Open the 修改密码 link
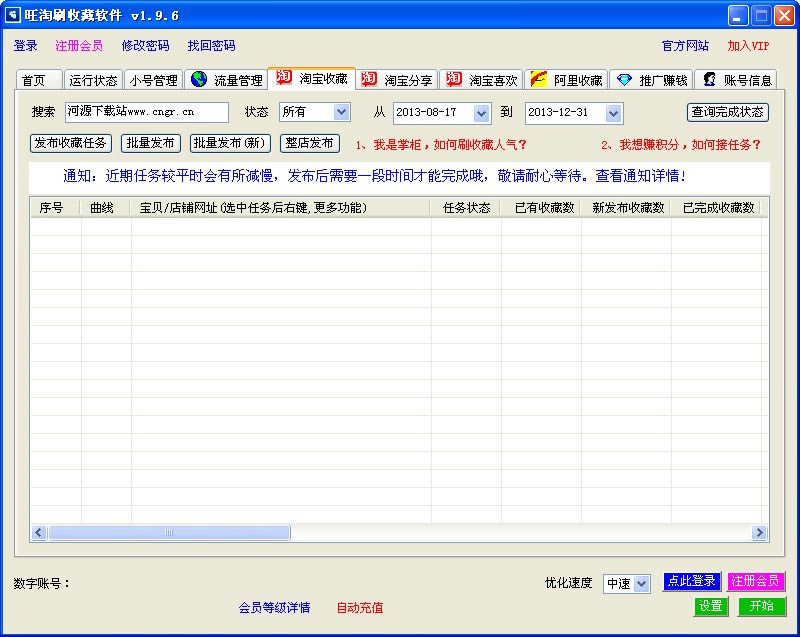The image size is (800, 637). [145, 46]
